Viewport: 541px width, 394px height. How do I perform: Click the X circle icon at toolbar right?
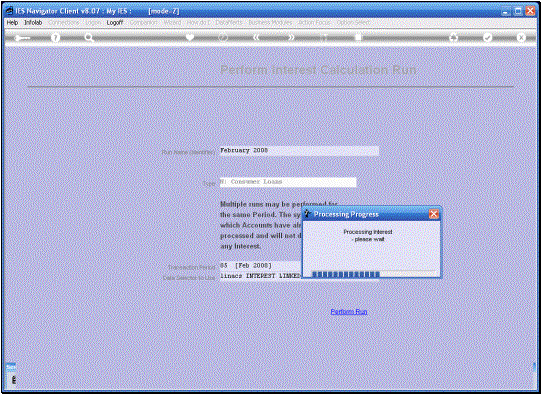click(x=521, y=37)
